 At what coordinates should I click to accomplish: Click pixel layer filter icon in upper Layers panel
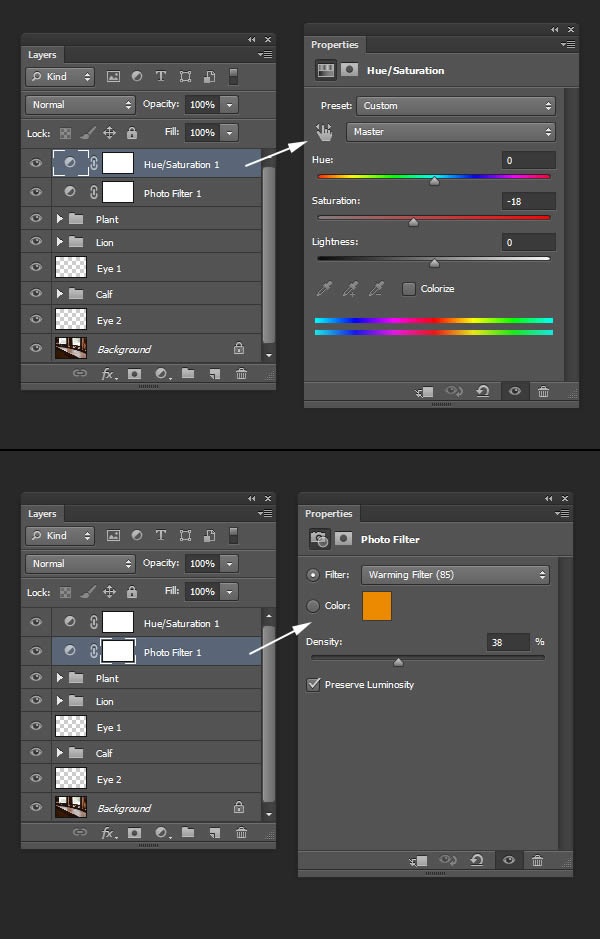tap(113, 77)
